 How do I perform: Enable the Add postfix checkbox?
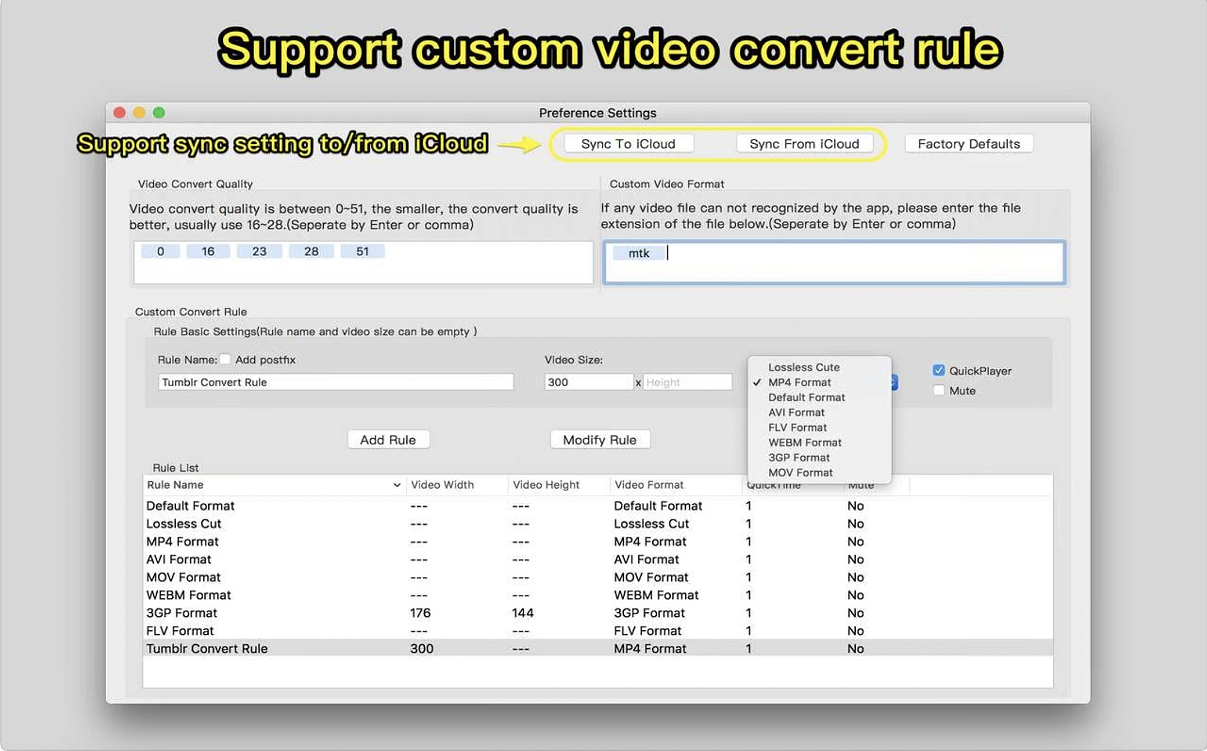[x=225, y=360]
